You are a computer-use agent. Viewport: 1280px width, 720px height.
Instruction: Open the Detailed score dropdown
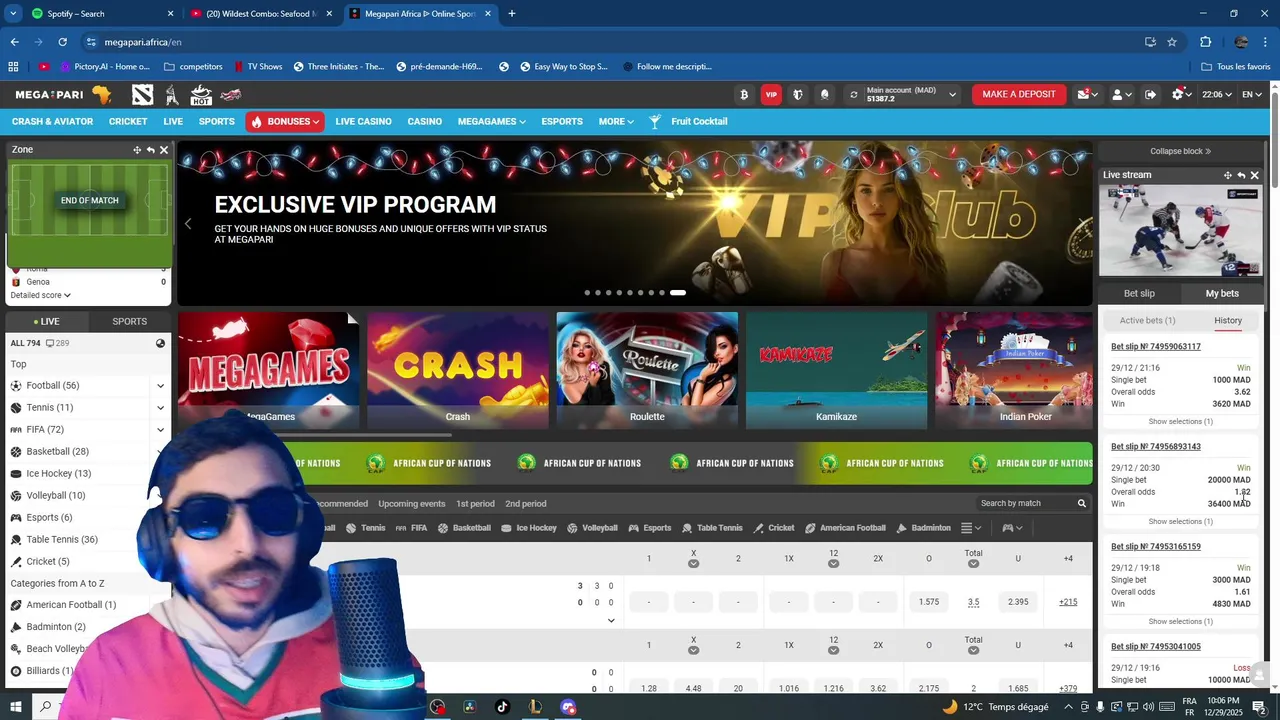41,295
